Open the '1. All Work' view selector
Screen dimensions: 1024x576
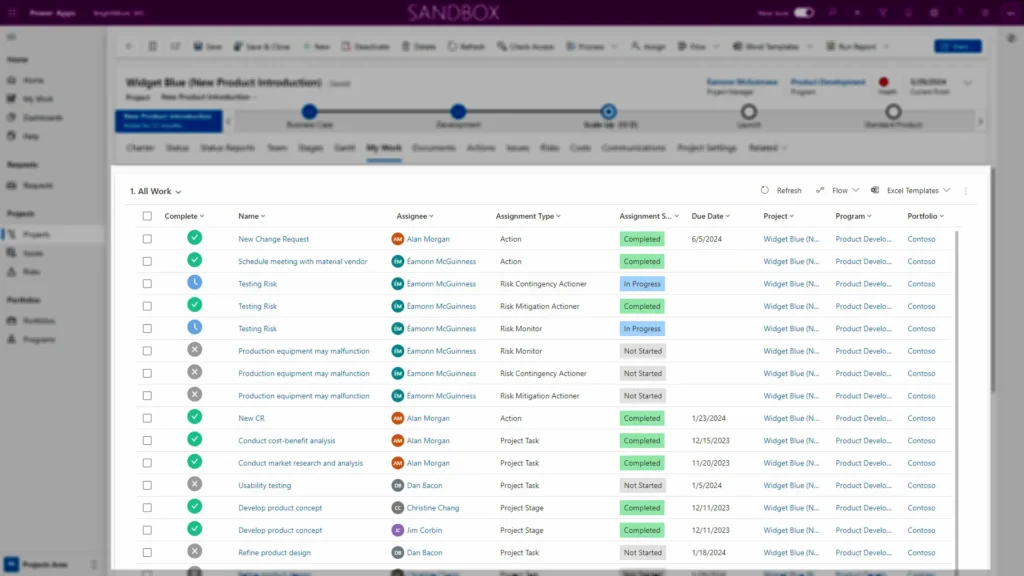155,191
